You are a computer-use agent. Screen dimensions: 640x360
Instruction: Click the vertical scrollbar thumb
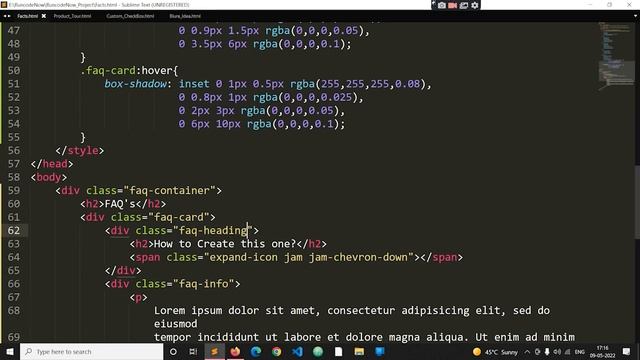[637, 201]
